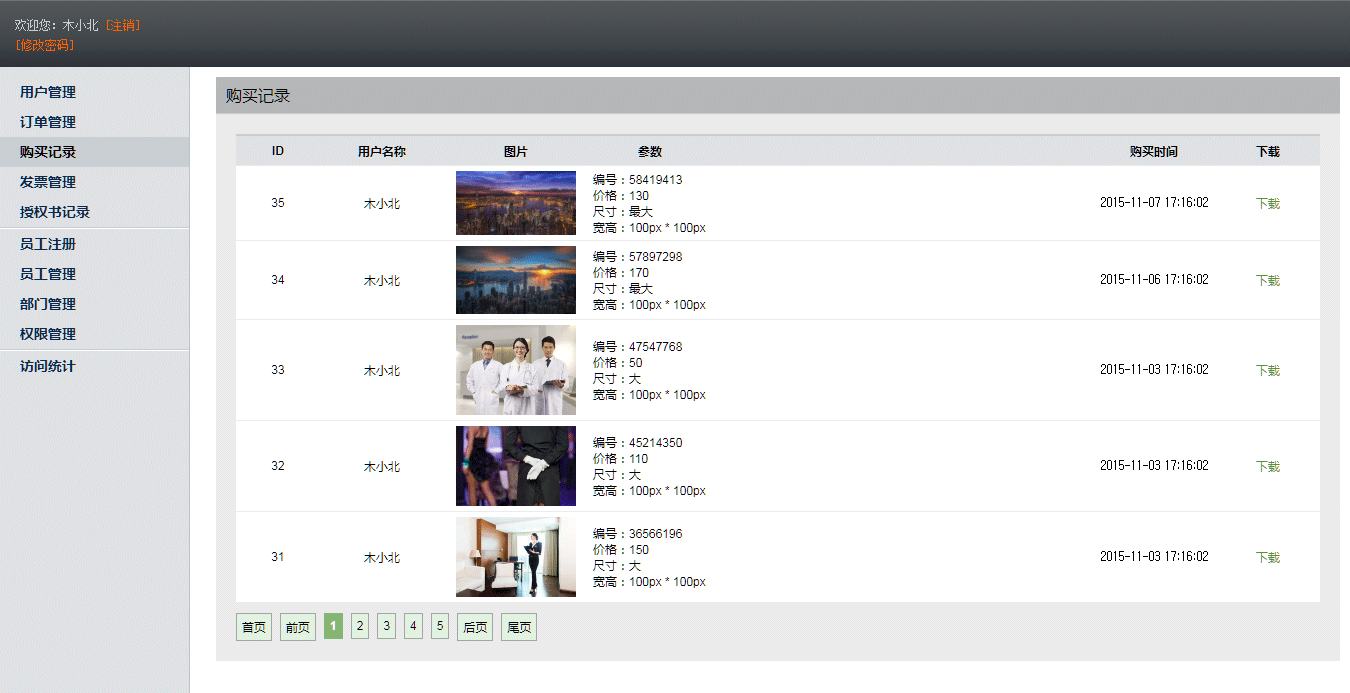Click 编号 58419413 text
Screen dimensions: 1350x693
pyautogui.click(x=638, y=180)
